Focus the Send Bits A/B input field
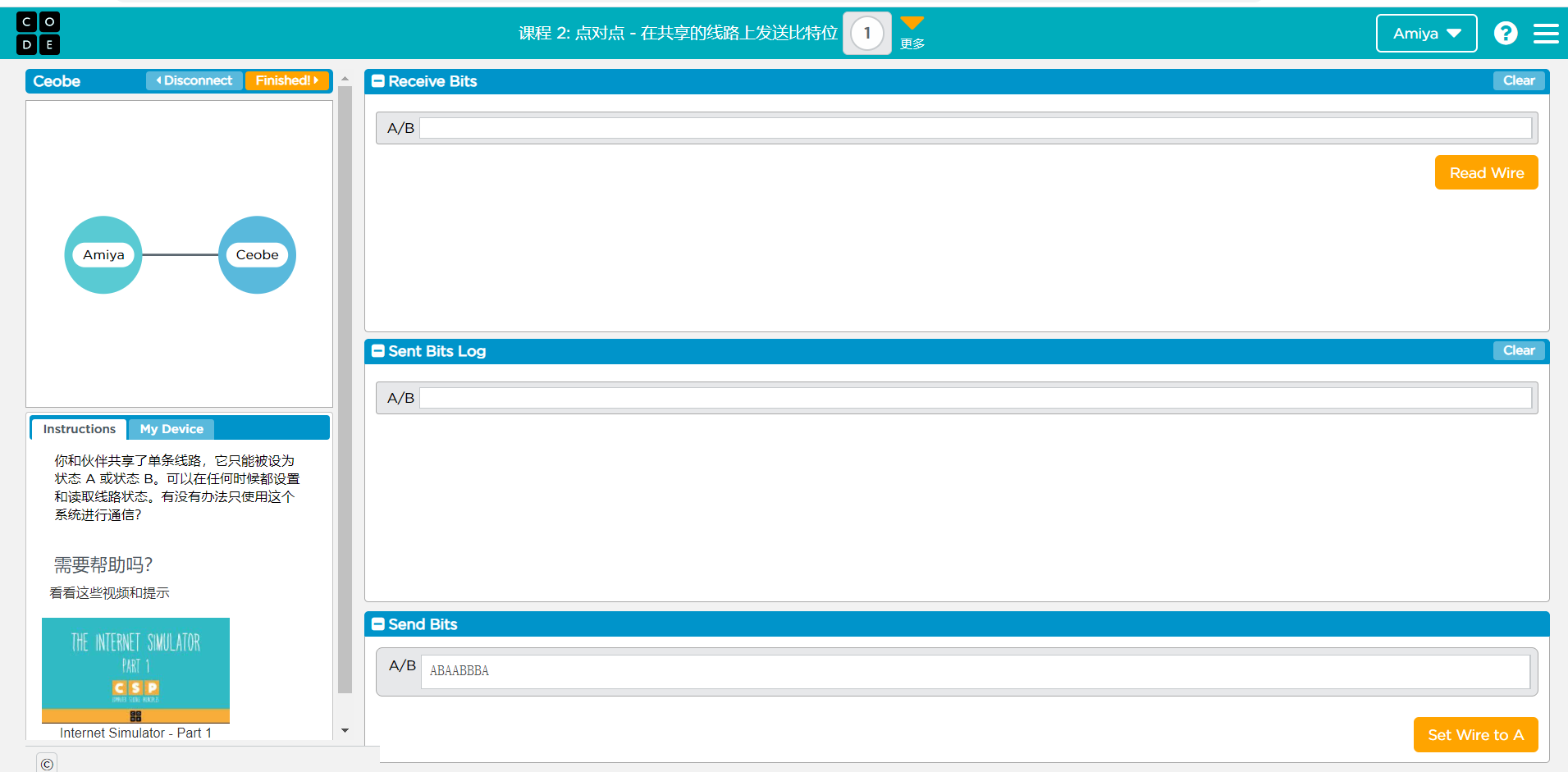1568x772 pixels. [975, 671]
